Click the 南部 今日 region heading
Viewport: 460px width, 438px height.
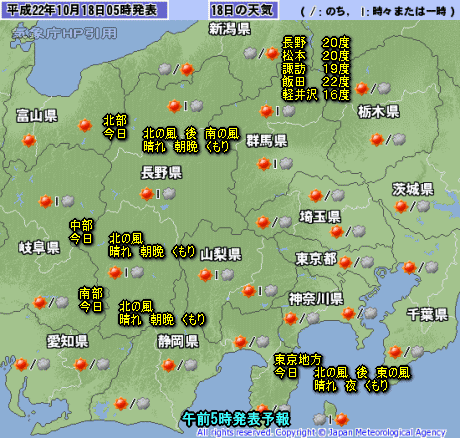click(x=91, y=300)
